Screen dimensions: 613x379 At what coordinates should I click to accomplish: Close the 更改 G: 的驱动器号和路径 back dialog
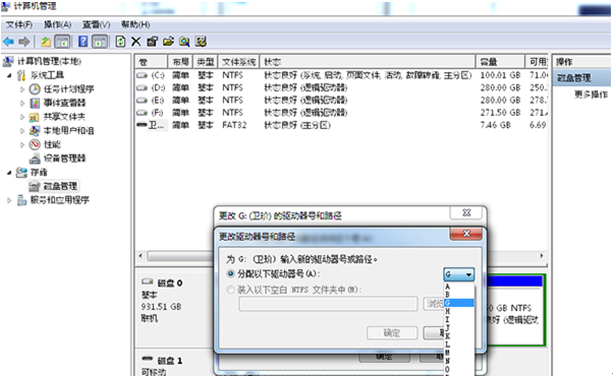pyautogui.click(x=466, y=213)
